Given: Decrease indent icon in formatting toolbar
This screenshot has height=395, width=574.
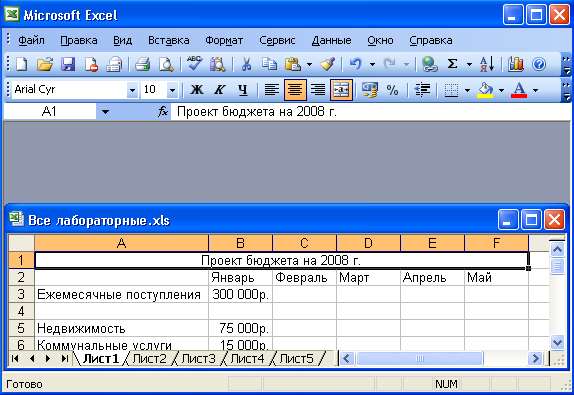Looking at the screenshot, I should point(422,90).
